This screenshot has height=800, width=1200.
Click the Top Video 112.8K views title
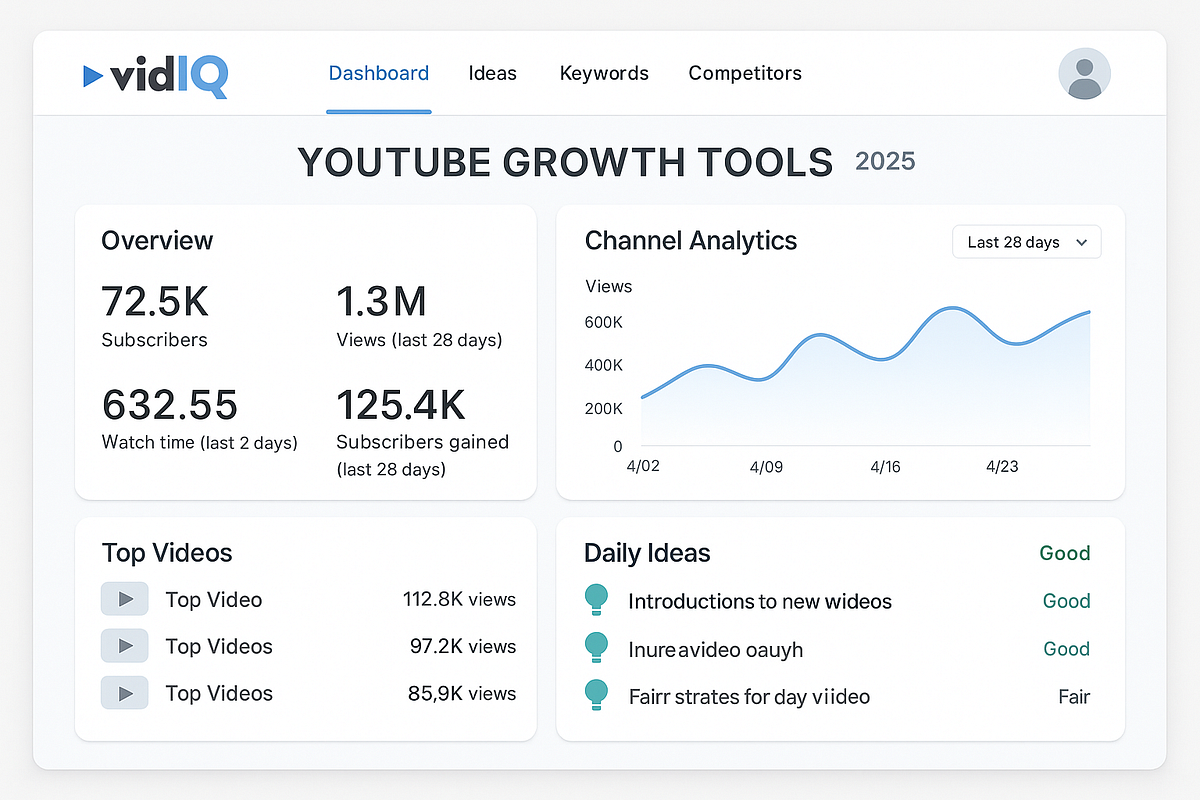[x=214, y=600]
